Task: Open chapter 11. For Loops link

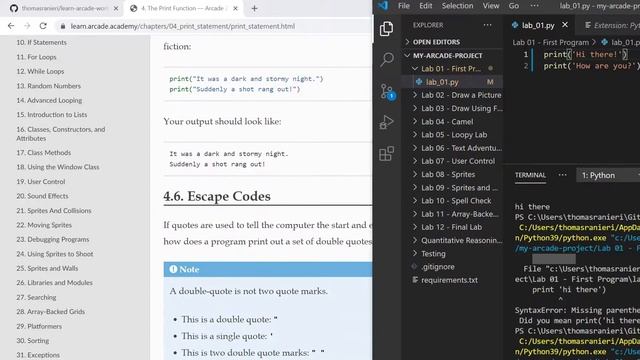Action: coord(36,57)
